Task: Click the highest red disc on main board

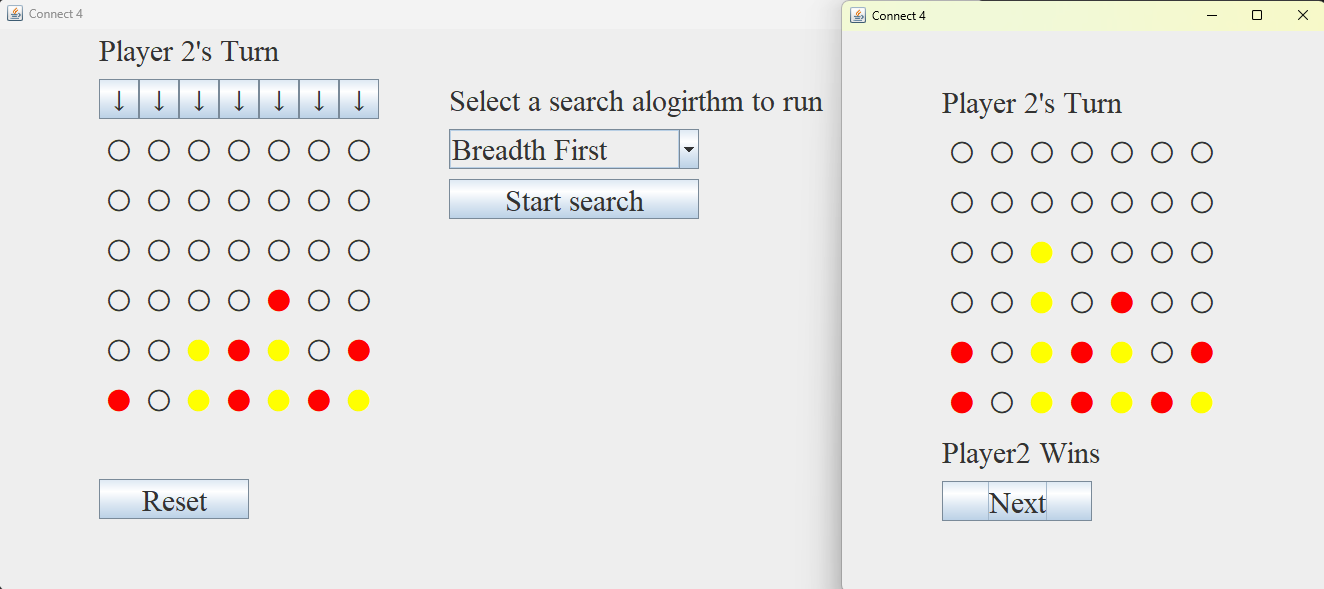Action: (x=279, y=300)
